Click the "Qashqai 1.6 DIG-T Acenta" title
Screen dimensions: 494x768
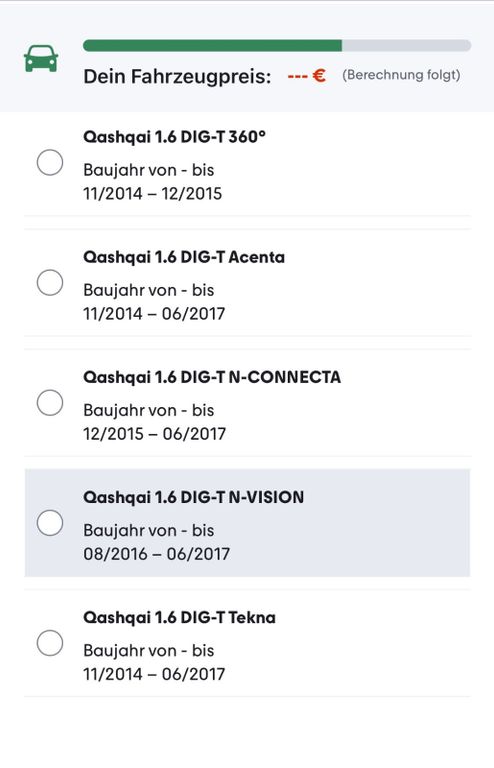coord(184,257)
